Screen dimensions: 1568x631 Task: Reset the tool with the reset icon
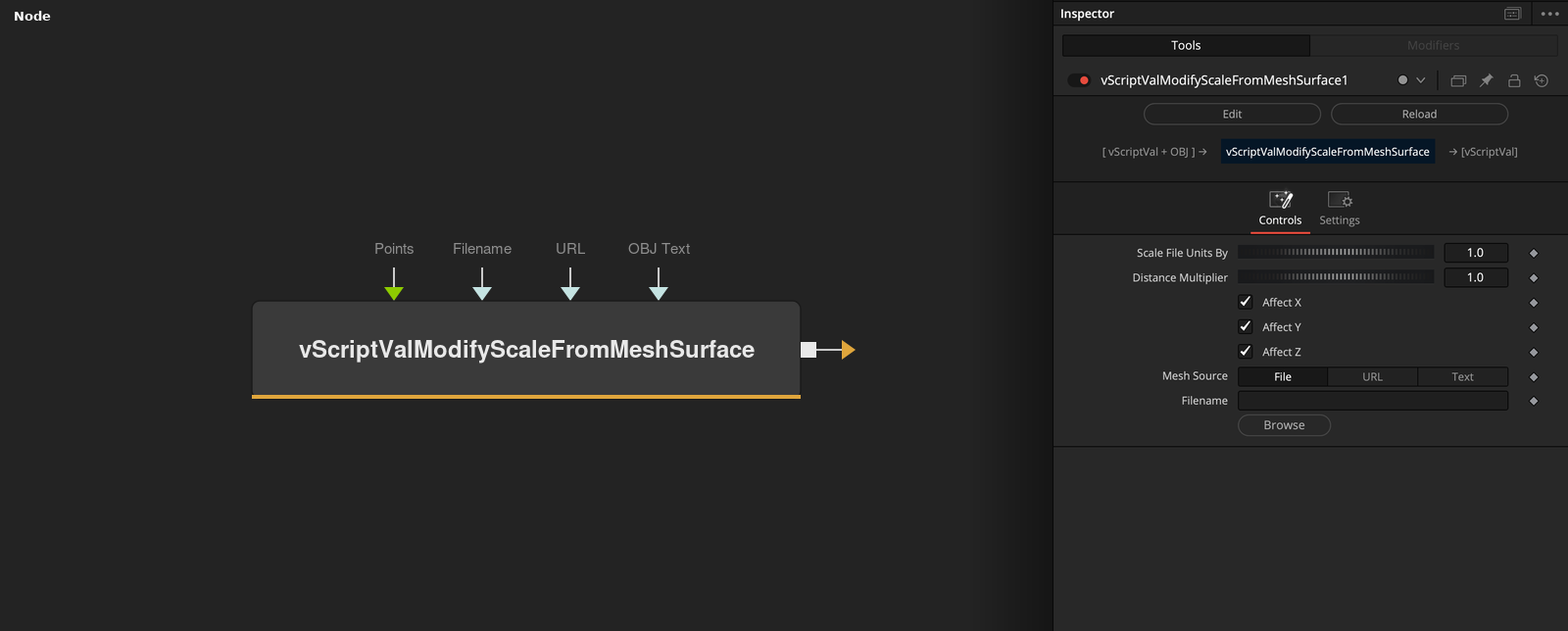pyautogui.click(x=1542, y=80)
